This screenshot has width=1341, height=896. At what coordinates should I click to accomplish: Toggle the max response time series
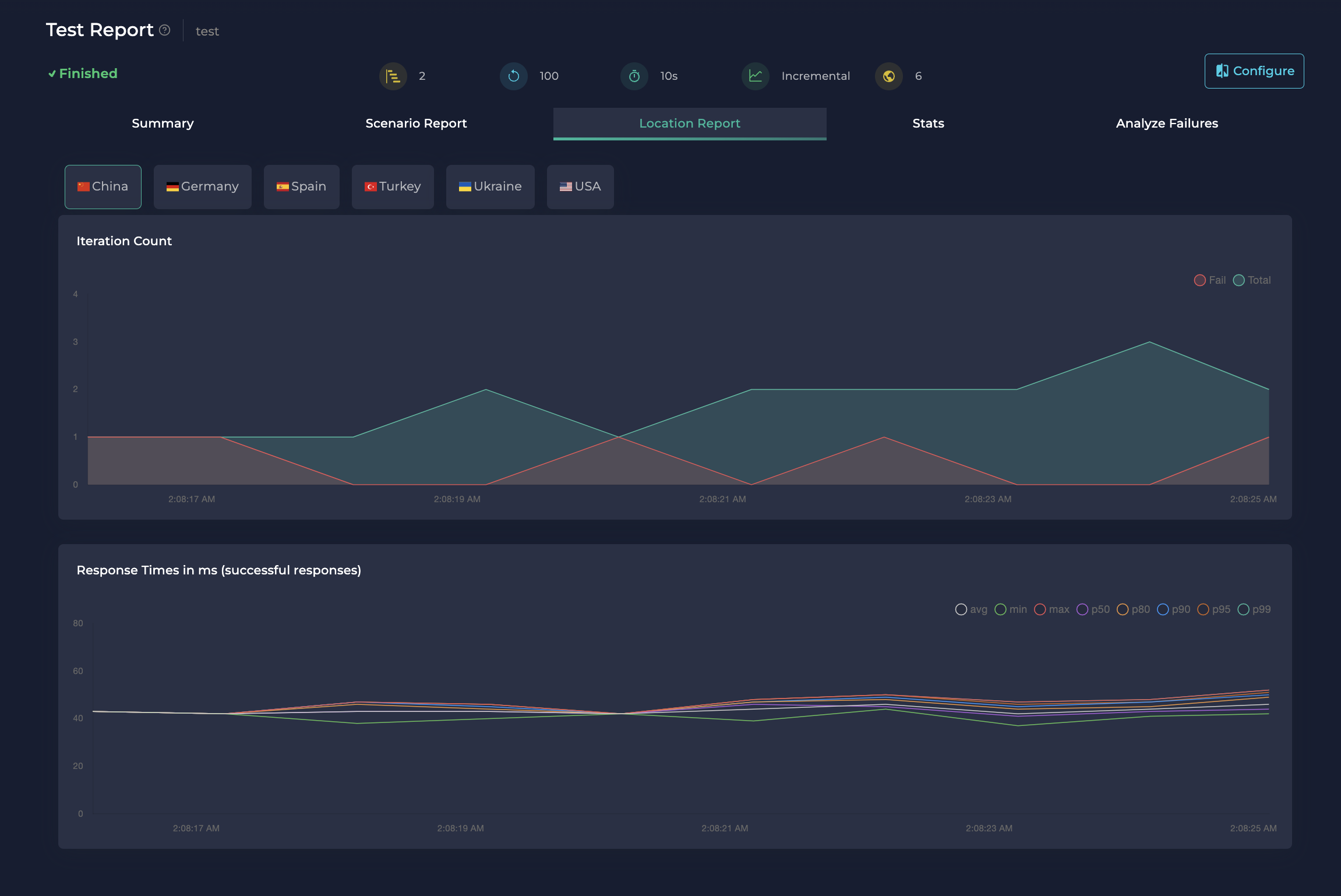pos(1051,609)
